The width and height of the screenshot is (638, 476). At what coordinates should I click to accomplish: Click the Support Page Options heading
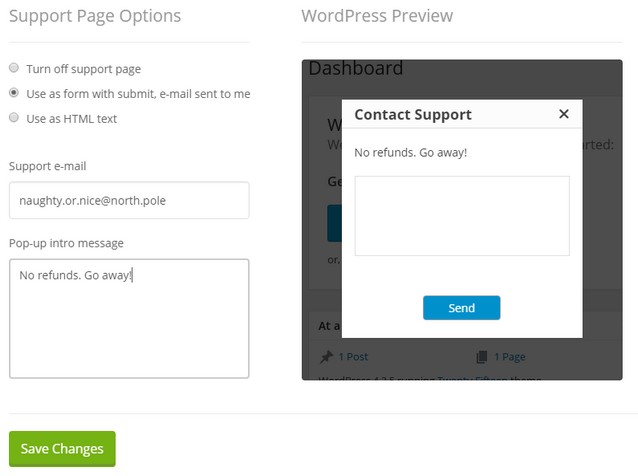point(95,16)
